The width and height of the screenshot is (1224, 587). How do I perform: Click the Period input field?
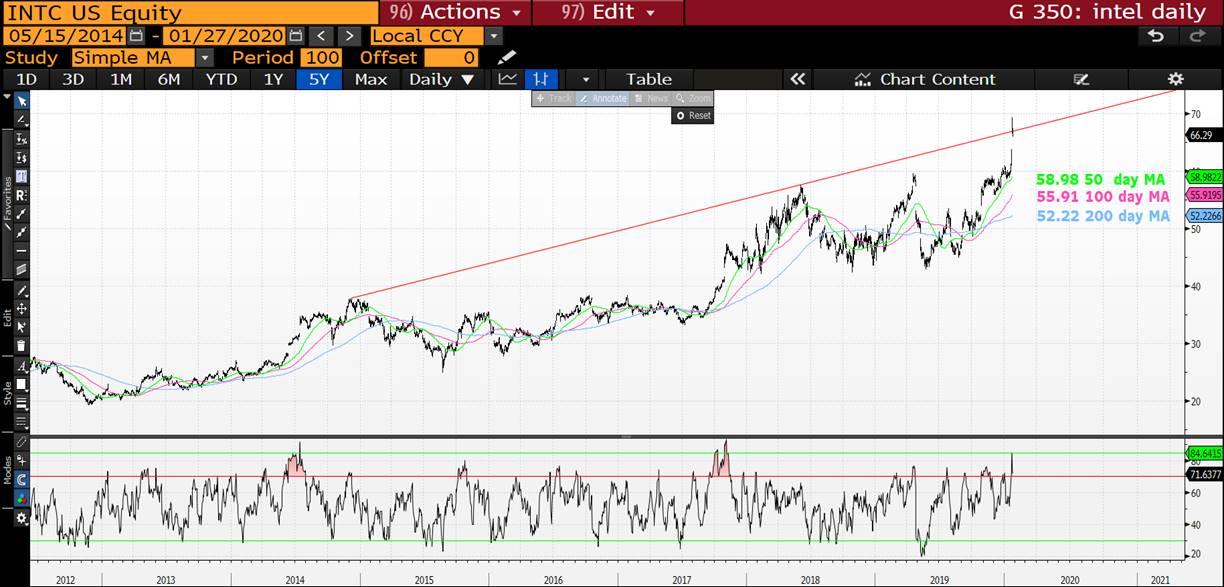click(320, 58)
